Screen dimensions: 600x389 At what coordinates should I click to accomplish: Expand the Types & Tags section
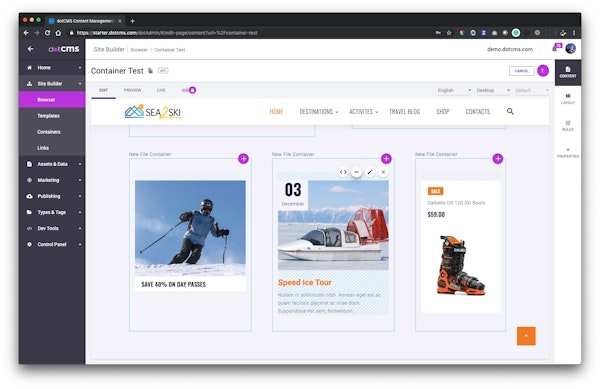(x=52, y=212)
